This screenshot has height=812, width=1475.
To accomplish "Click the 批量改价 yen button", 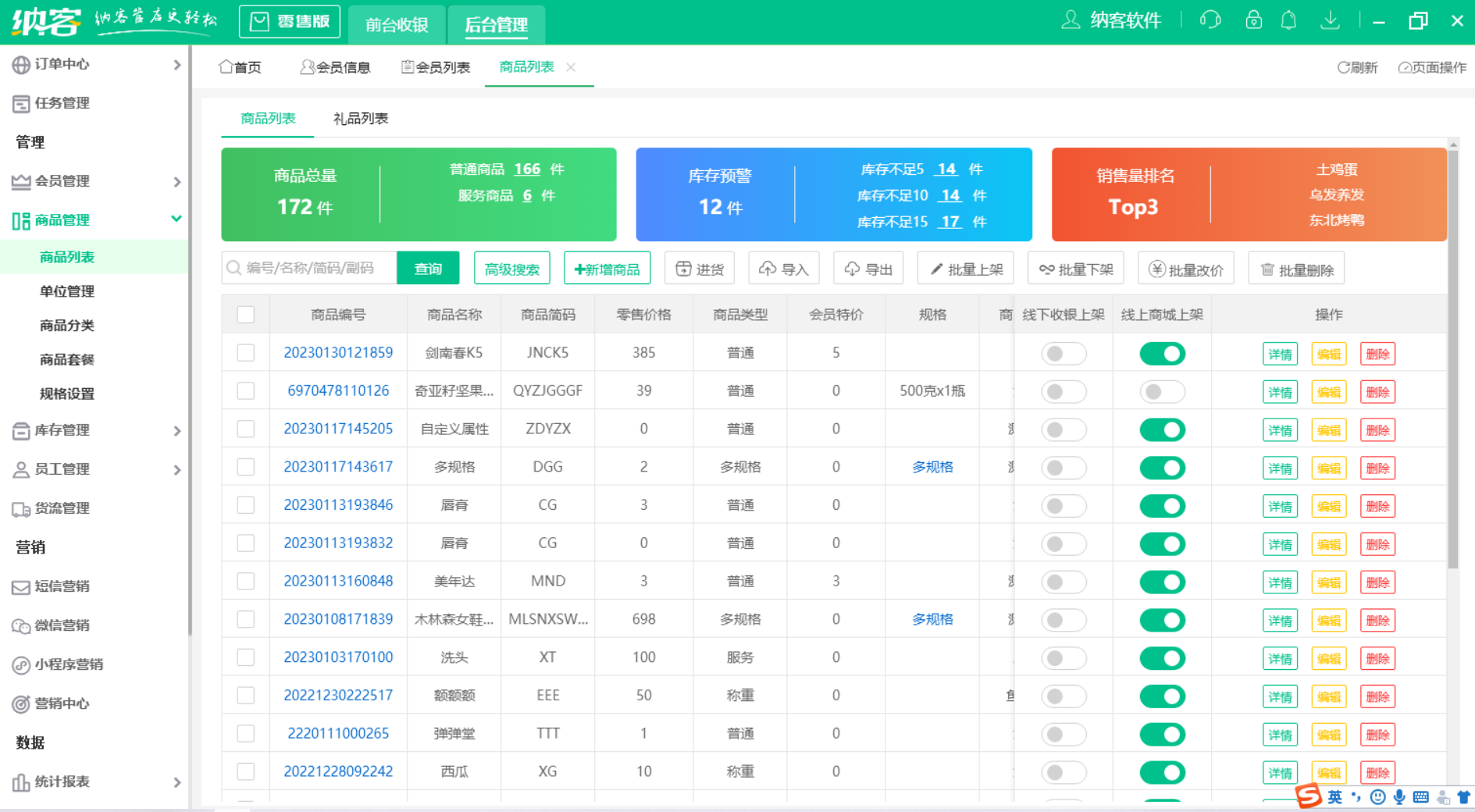I will (x=1186, y=269).
